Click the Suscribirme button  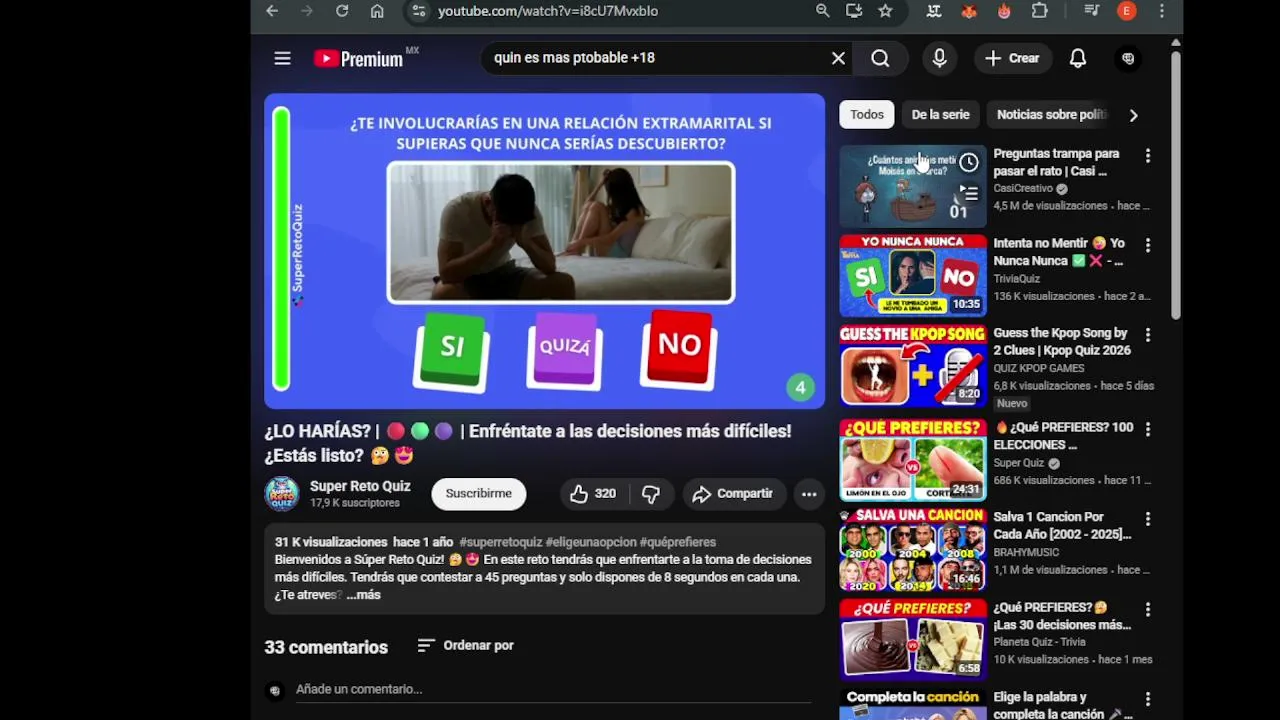click(x=478, y=493)
